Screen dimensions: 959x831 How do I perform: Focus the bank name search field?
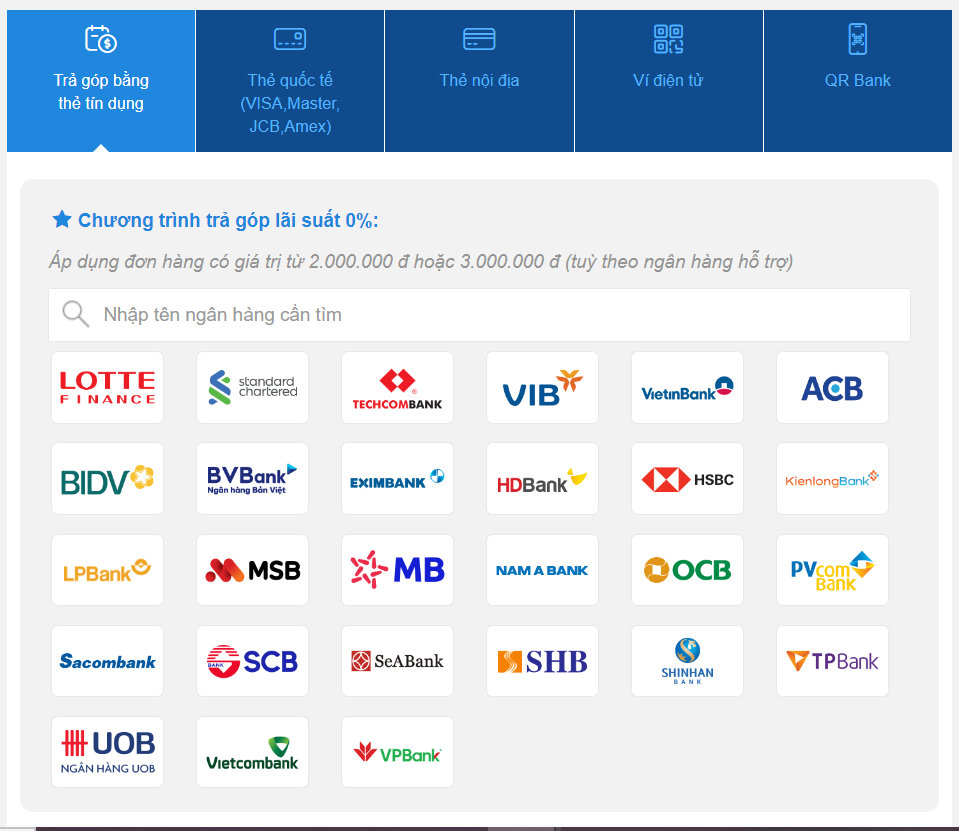pos(480,315)
